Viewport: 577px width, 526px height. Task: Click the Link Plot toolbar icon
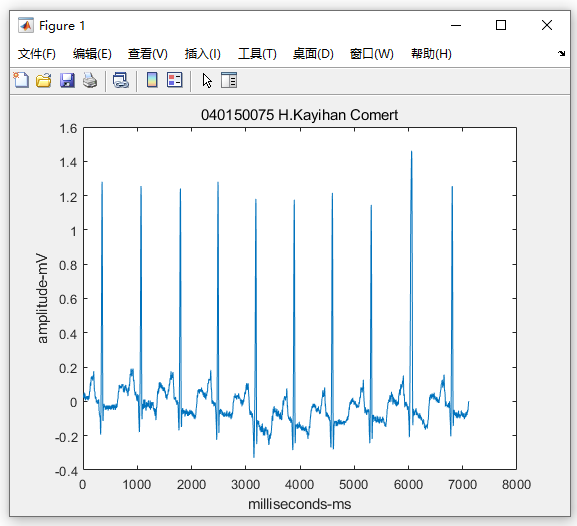121,80
